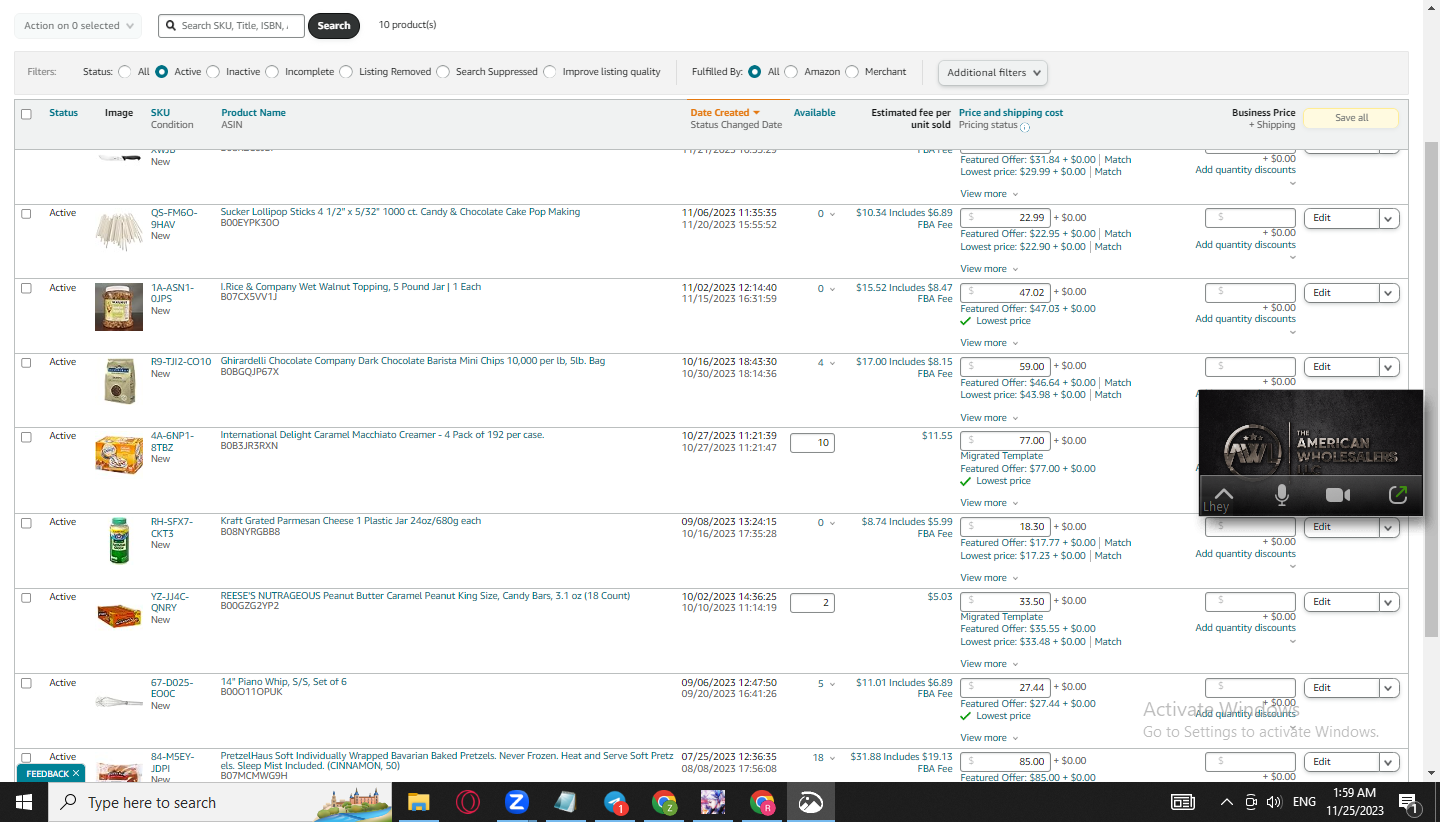Open Chrome with the Z profile badge
Viewport: 1440px width, 822px height.
664,802
